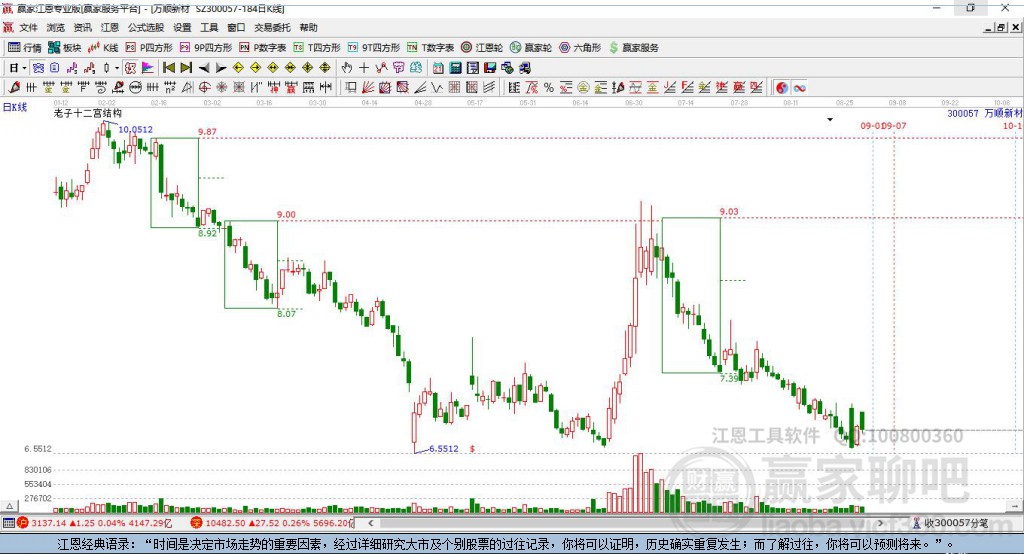Open the calculator icon
Viewport: 1024px width, 554px height.
455,68
